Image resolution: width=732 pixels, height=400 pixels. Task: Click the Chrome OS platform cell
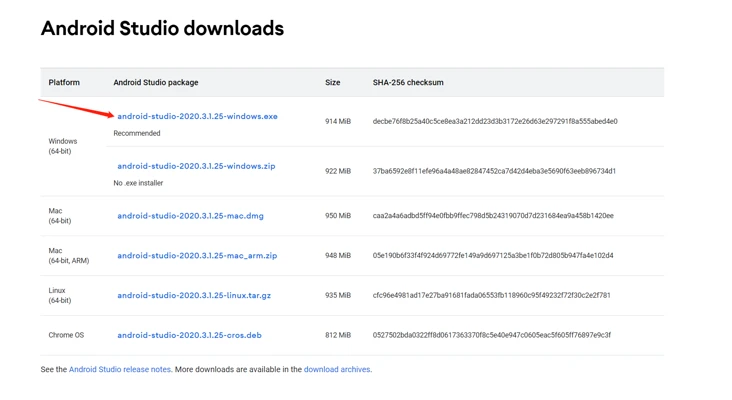pyautogui.click(x=67, y=336)
